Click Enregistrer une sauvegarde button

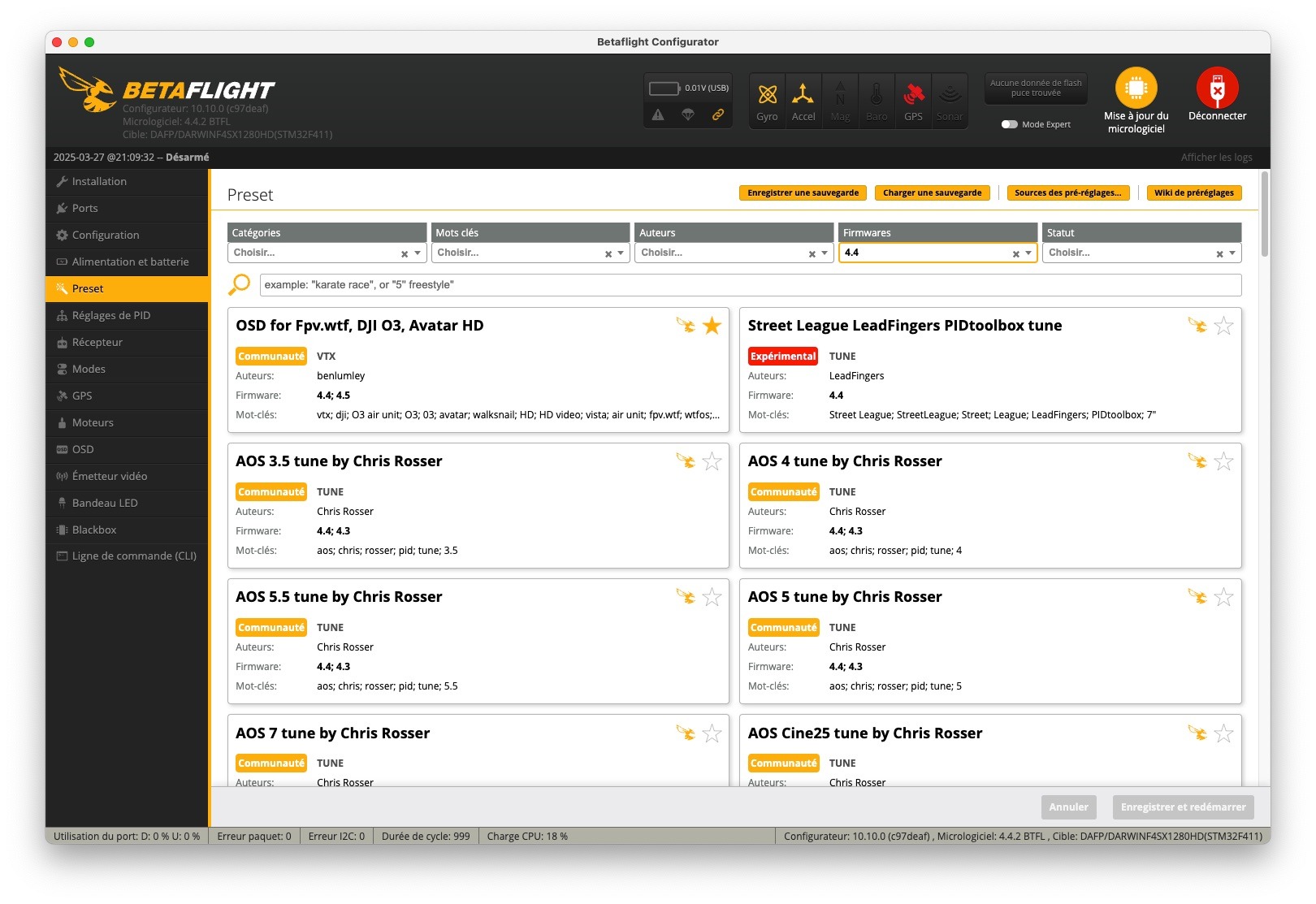(x=803, y=192)
